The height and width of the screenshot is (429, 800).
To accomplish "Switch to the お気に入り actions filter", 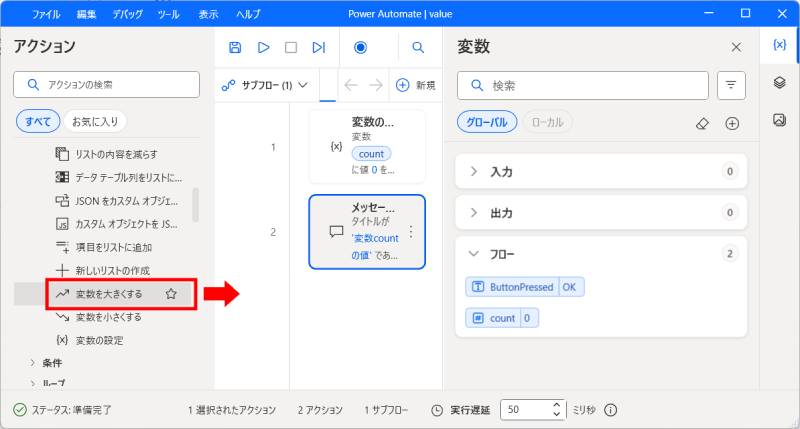I will (95, 121).
